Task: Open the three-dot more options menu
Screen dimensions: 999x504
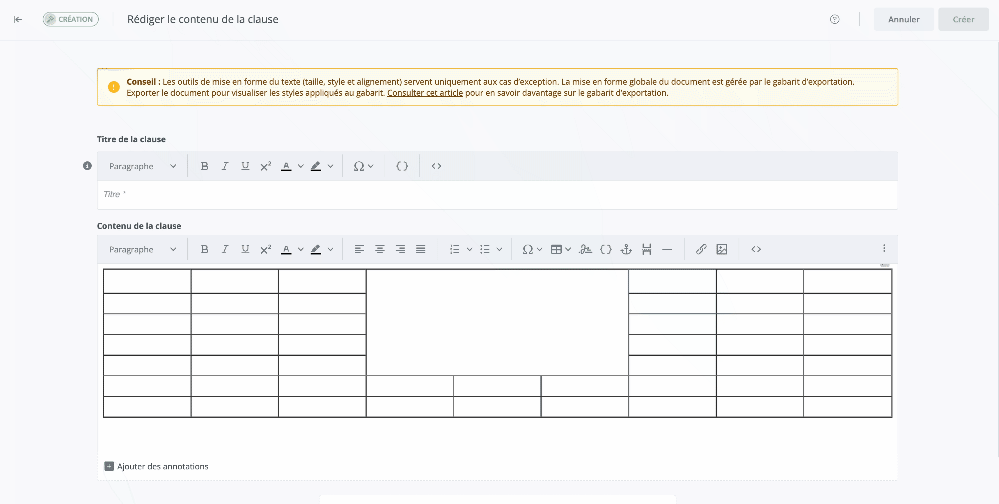Action: pyautogui.click(x=883, y=249)
